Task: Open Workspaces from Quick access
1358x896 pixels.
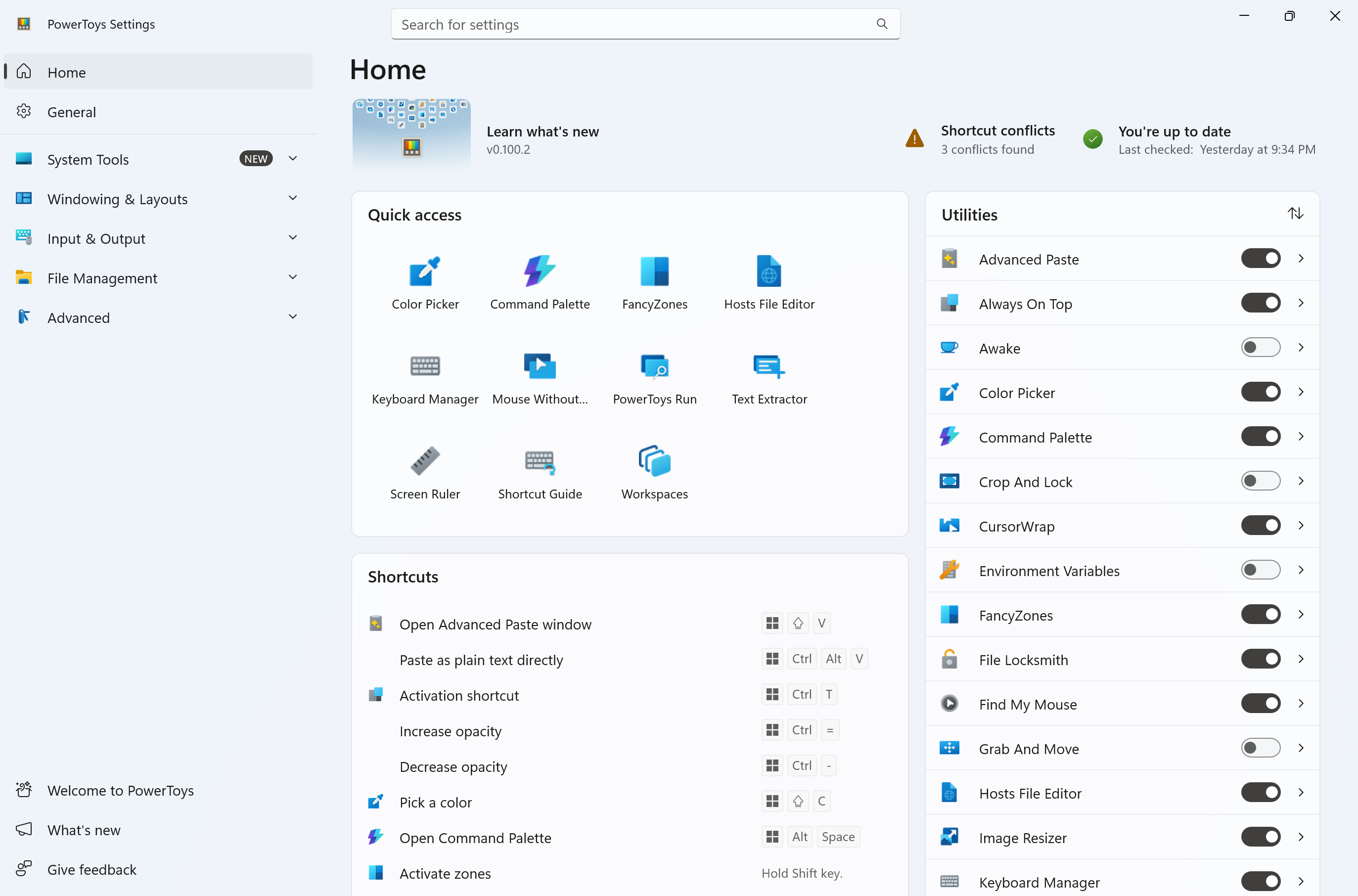Action: tap(654, 472)
